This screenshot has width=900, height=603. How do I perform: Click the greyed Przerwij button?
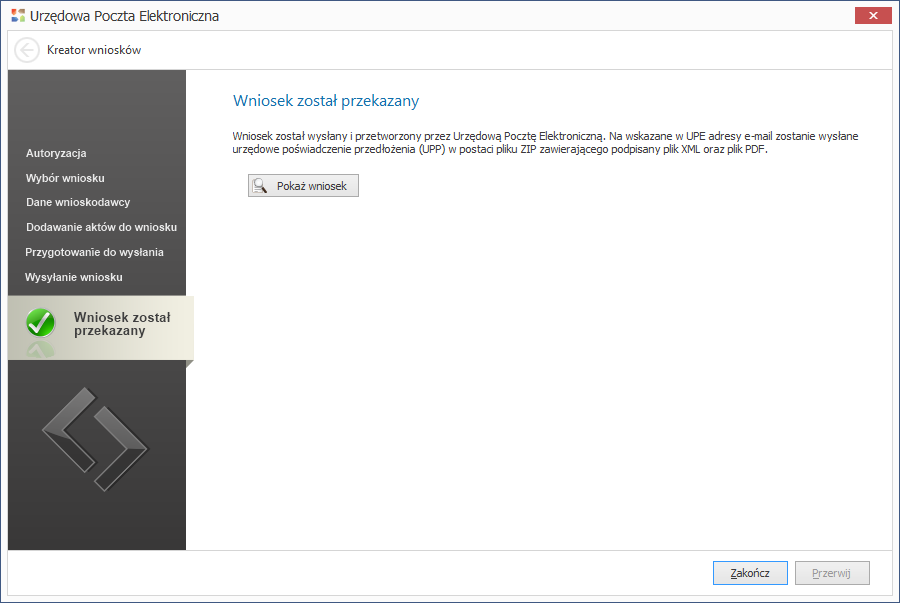point(832,573)
